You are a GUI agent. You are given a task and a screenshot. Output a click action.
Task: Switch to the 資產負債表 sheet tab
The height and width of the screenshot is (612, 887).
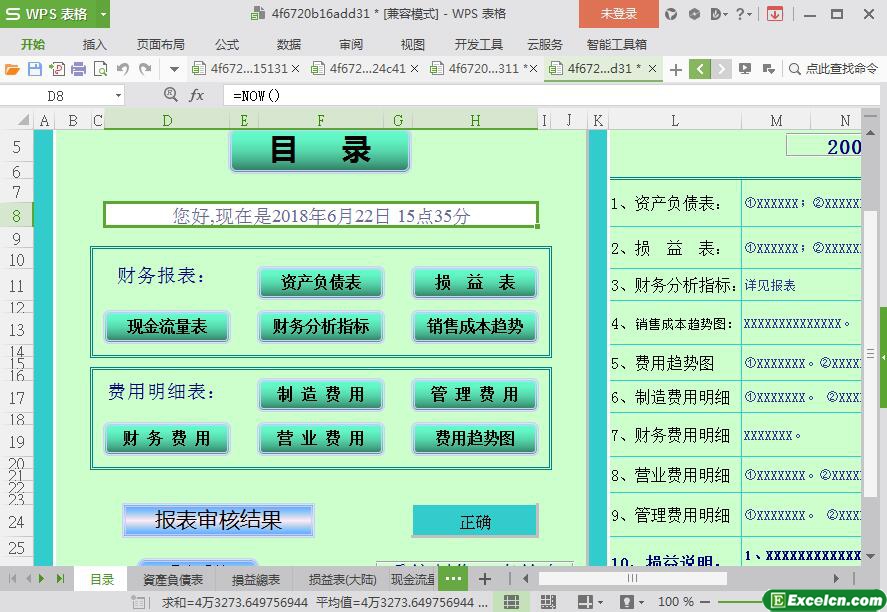pyautogui.click(x=172, y=579)
